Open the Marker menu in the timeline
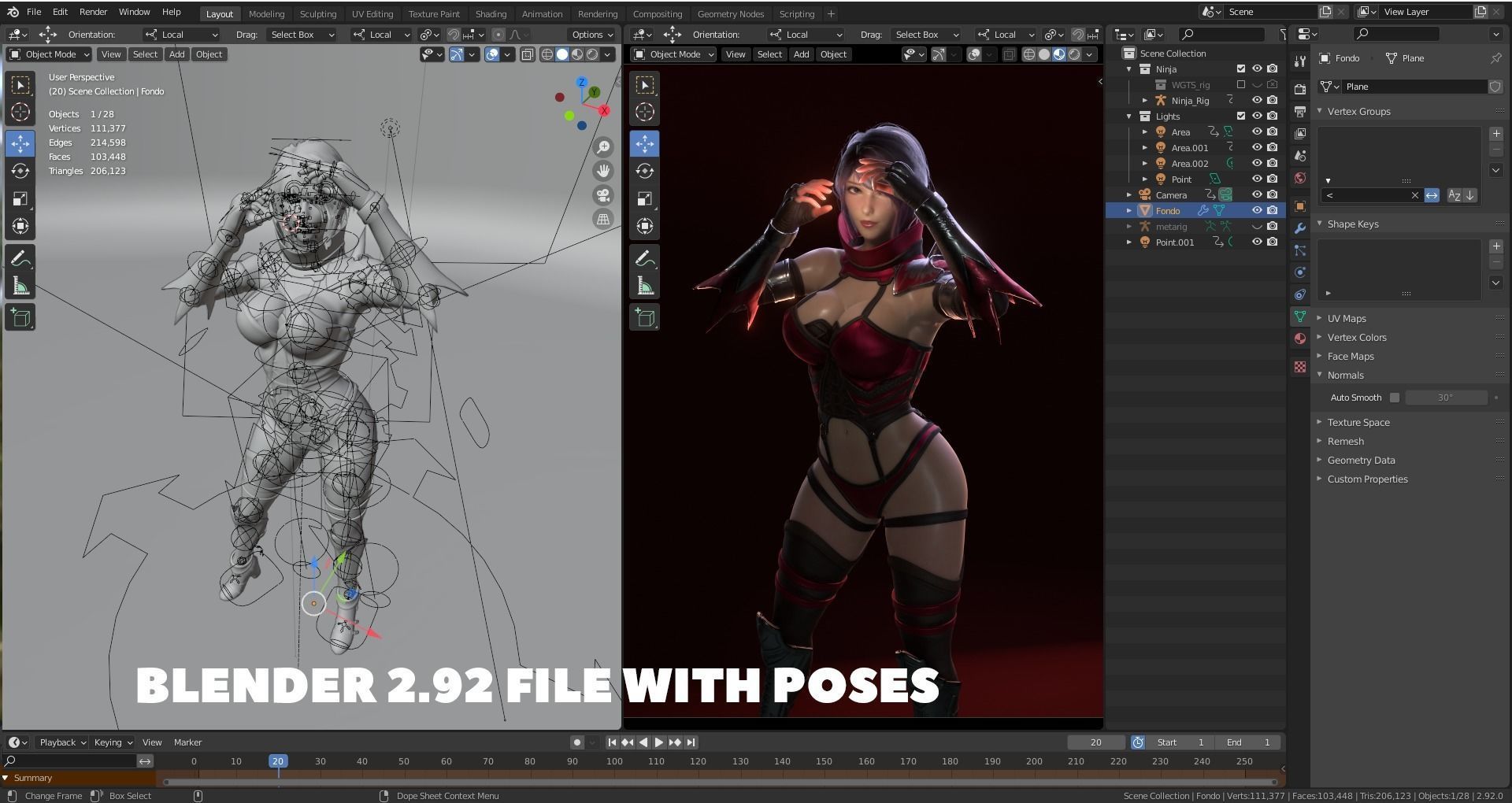1512x803 pixels. tap(187, 742)
